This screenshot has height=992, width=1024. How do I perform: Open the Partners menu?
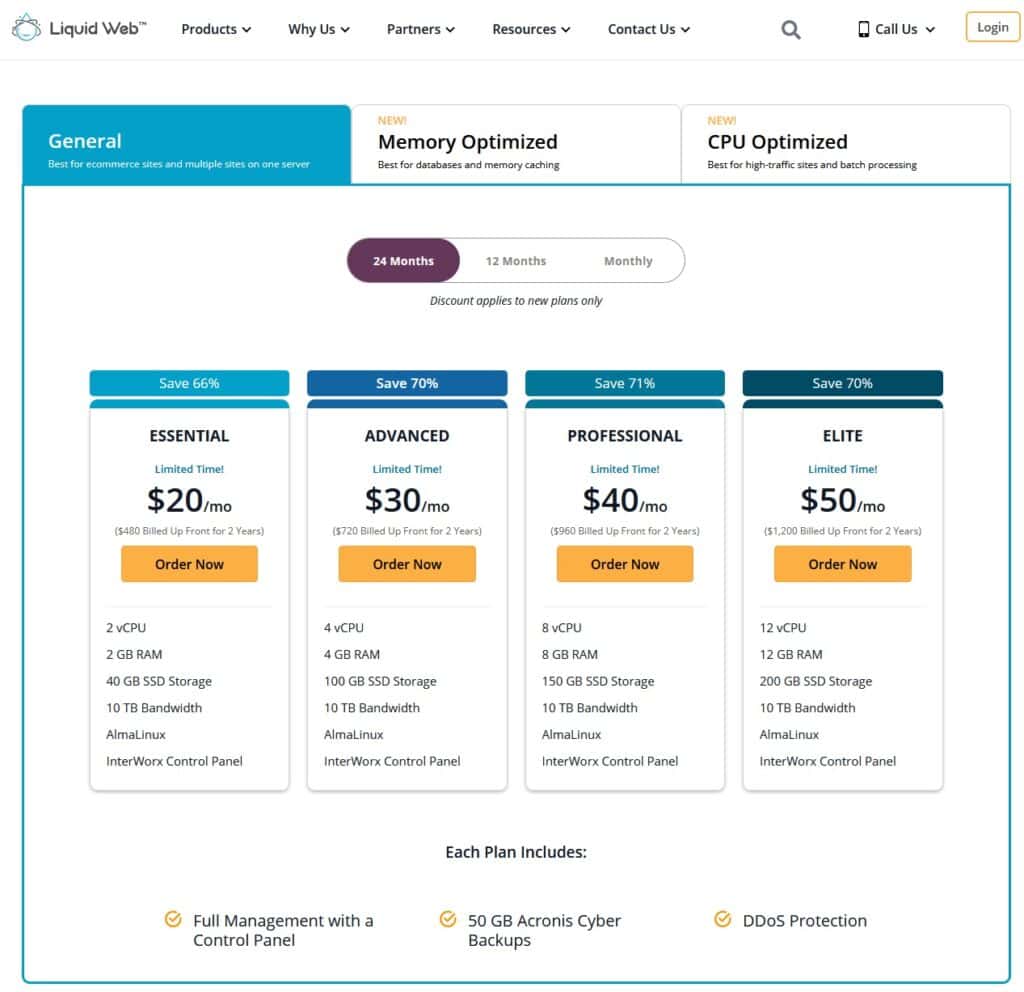tap(421, 29)
